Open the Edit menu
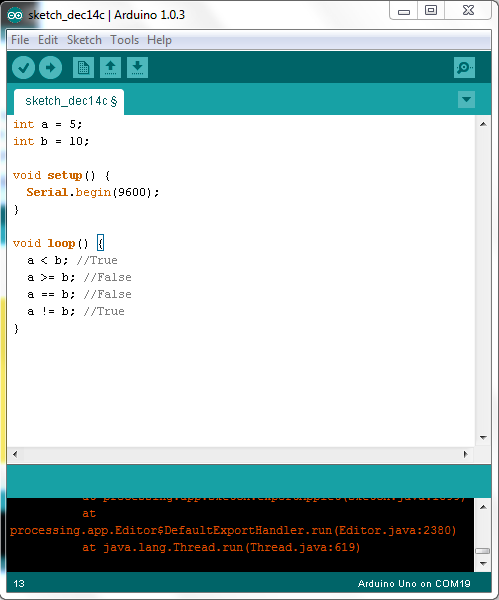 pyautogui.click(x=48, y=40)
